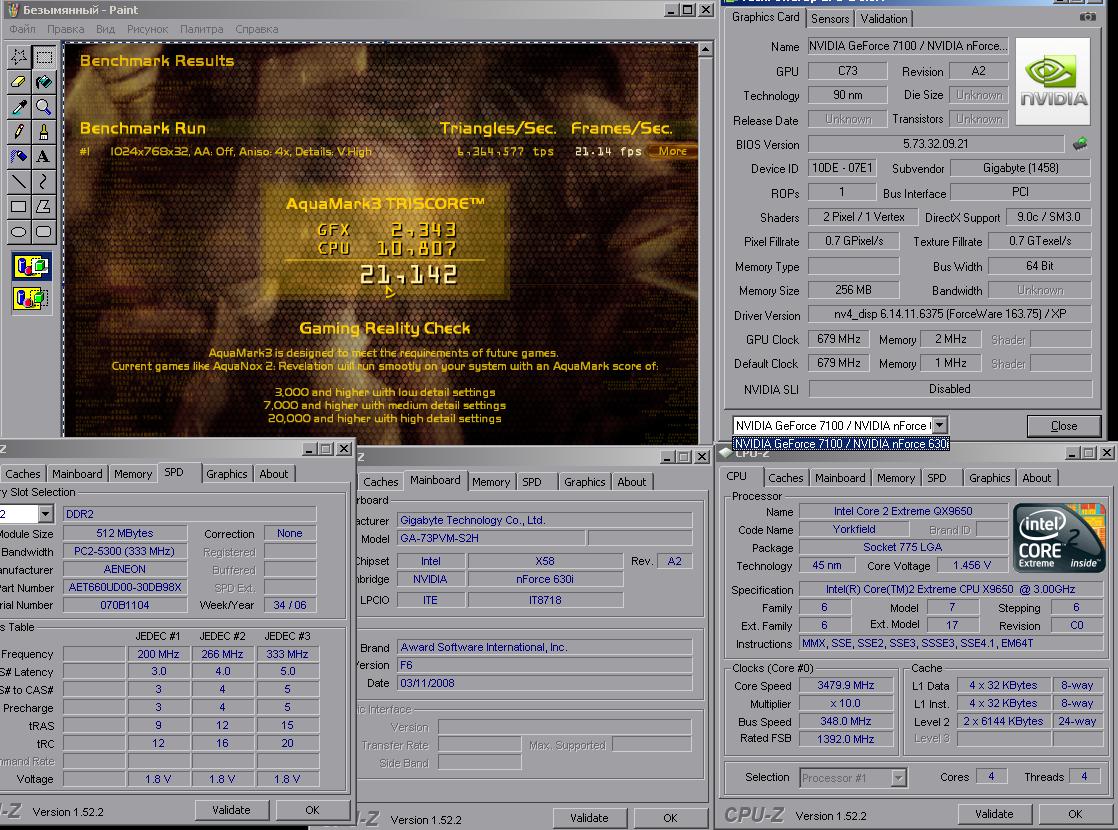Click the GPU-Z screenshot camera icon
The height and width of the screenshot is (830, 1118).
(x=1087, y=16)
